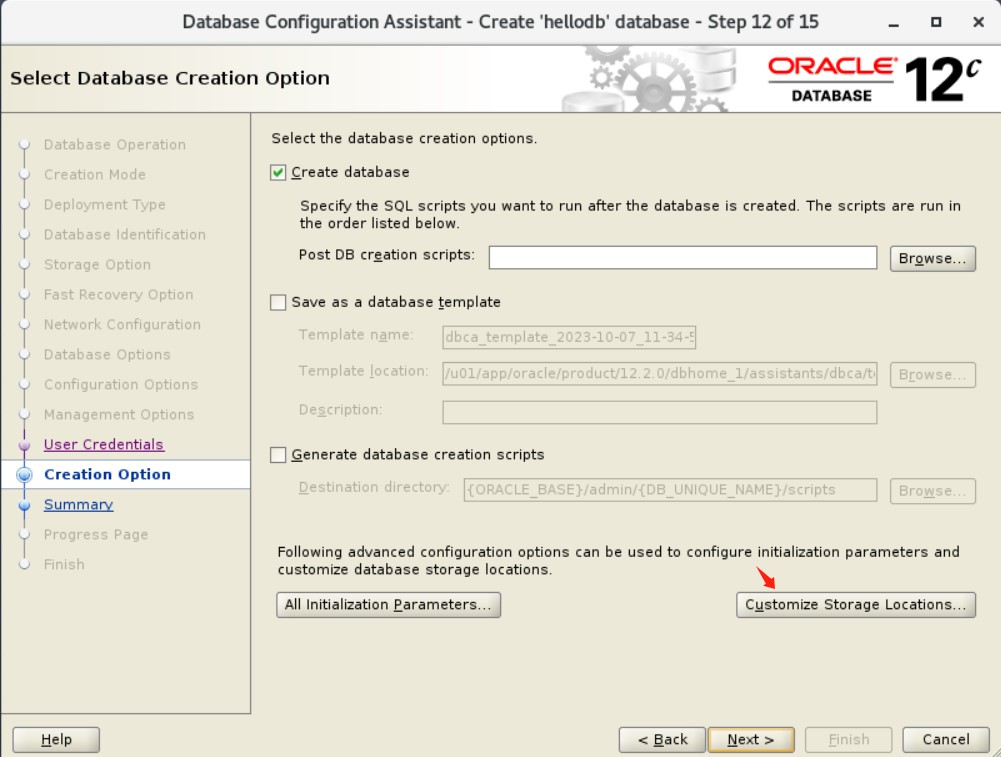Viewport: 1001px width, 757px height.
Task: Click the greyed-out Finish button
Action: 848,740
